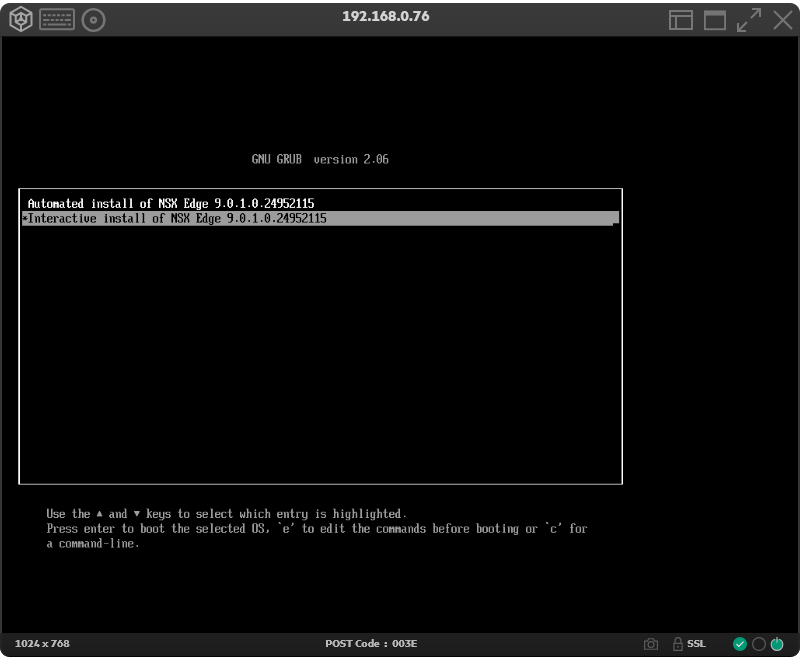Click the GNU GRUB version 2.06 header

coord(320,160)
